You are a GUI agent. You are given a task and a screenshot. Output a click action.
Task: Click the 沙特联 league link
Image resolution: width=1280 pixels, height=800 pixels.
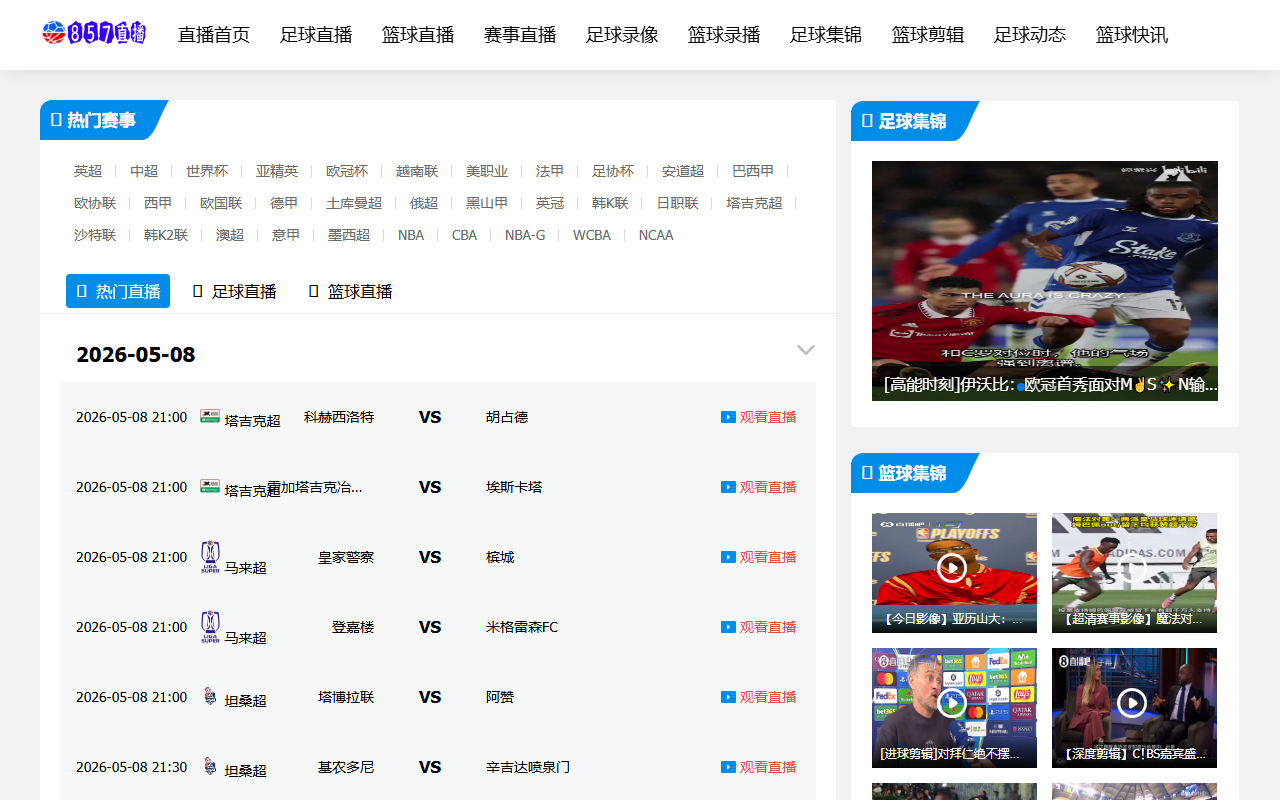(x=95, y=235)
